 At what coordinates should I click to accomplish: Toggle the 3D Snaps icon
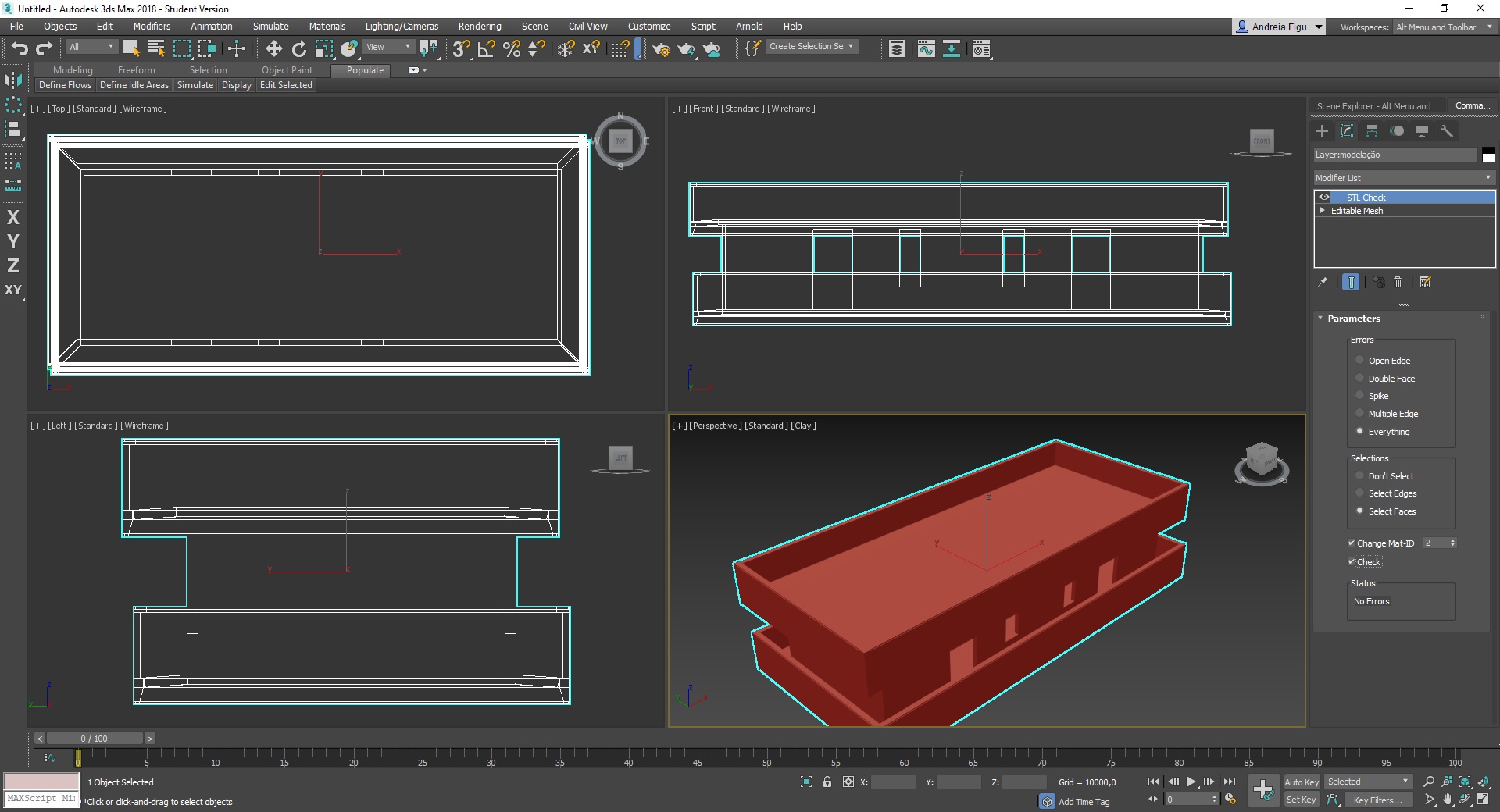[461, 49]
